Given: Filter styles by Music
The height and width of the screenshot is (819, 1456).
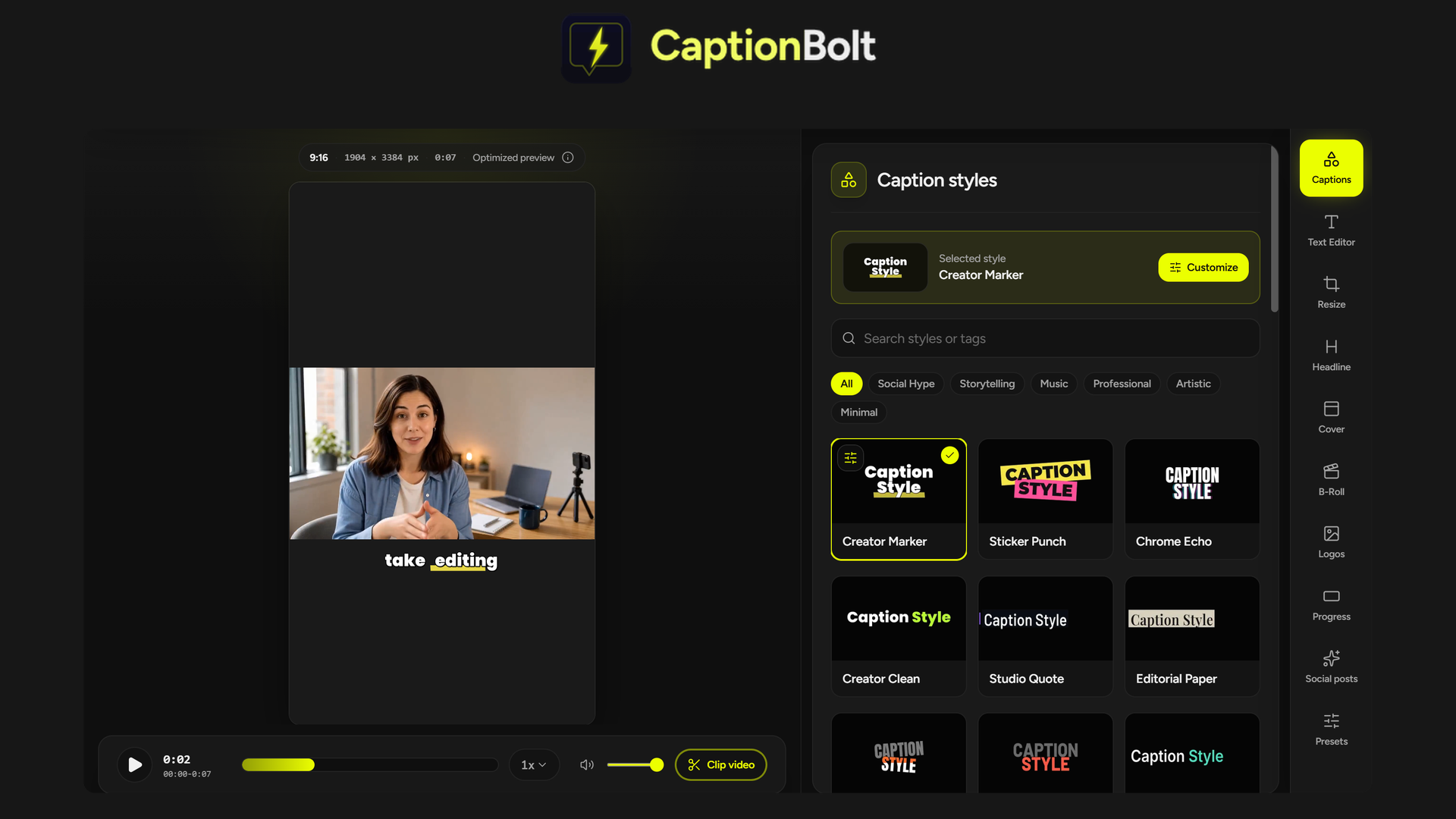Looking at the screenshot, I should 1054,384.
